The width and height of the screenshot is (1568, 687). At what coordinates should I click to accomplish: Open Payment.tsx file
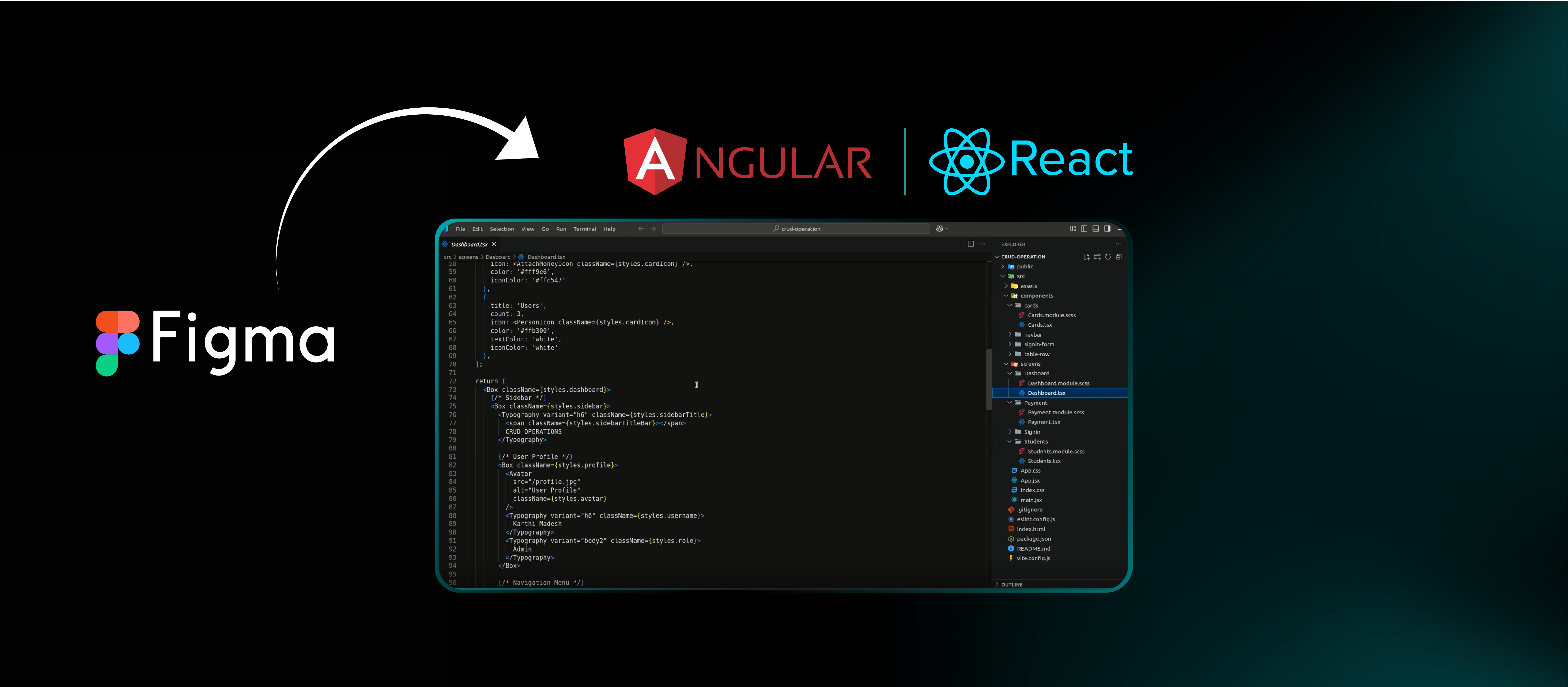pyautogui.click(x=1060, y=422)
